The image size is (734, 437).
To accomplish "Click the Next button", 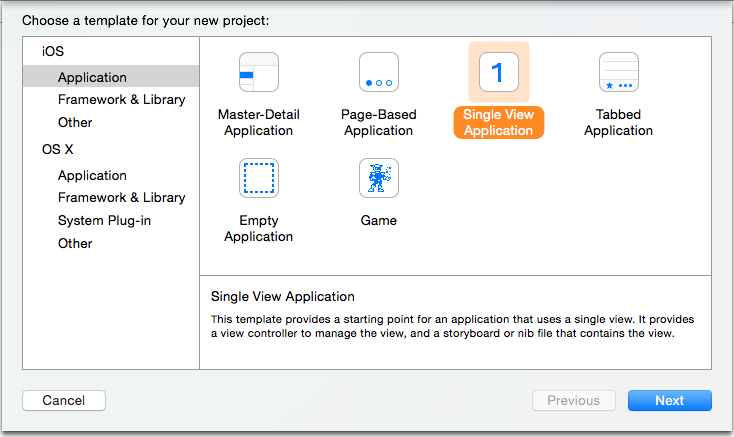I will point(670,401).
